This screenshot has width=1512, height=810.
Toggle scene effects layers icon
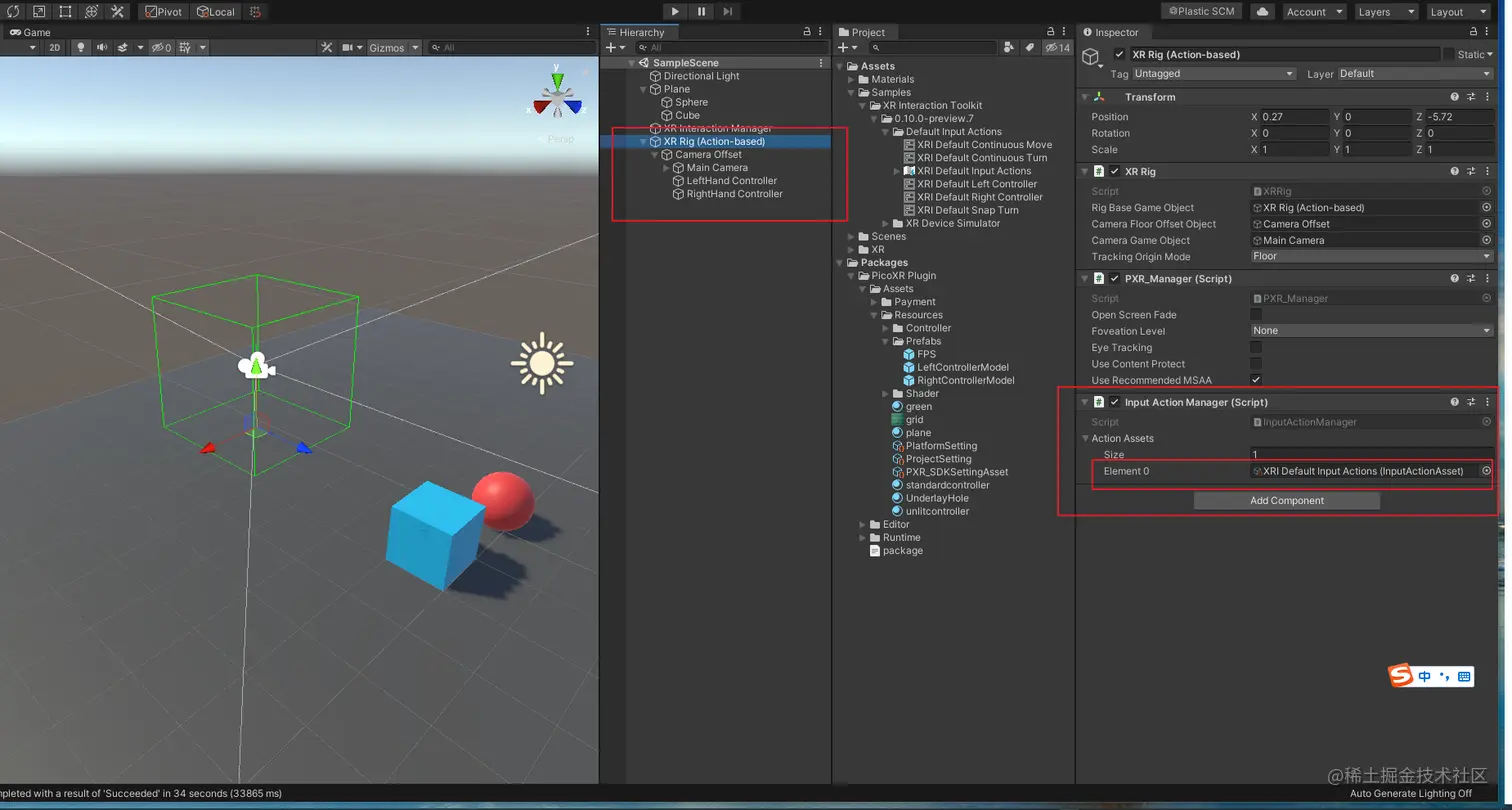point(123,47)
